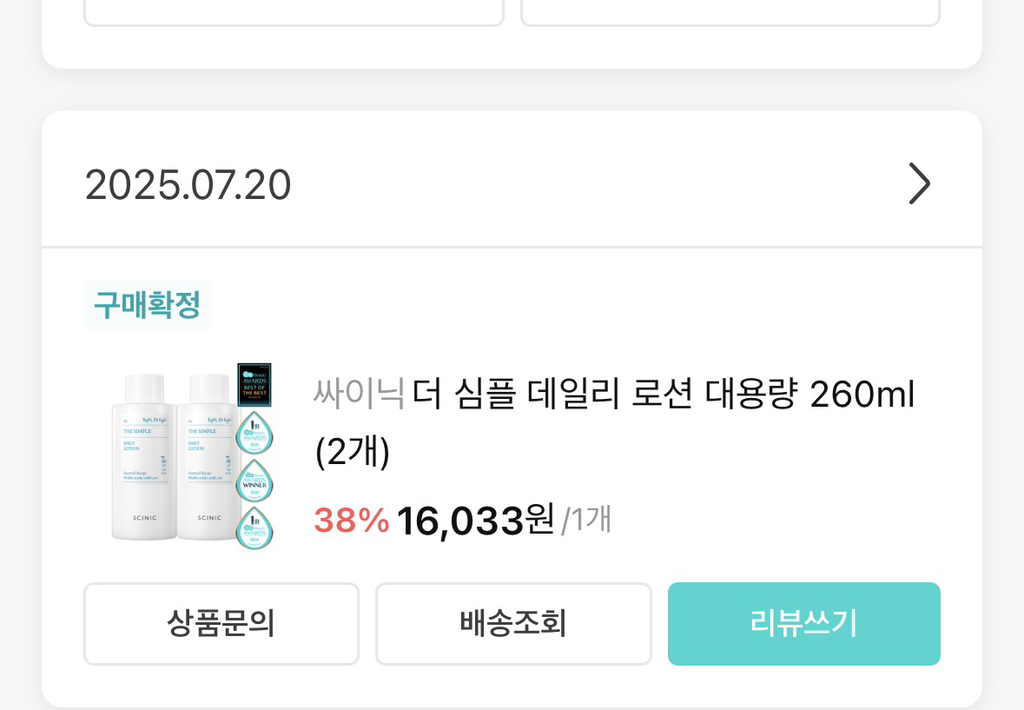Open order details via the right chevron

(919, 184)
